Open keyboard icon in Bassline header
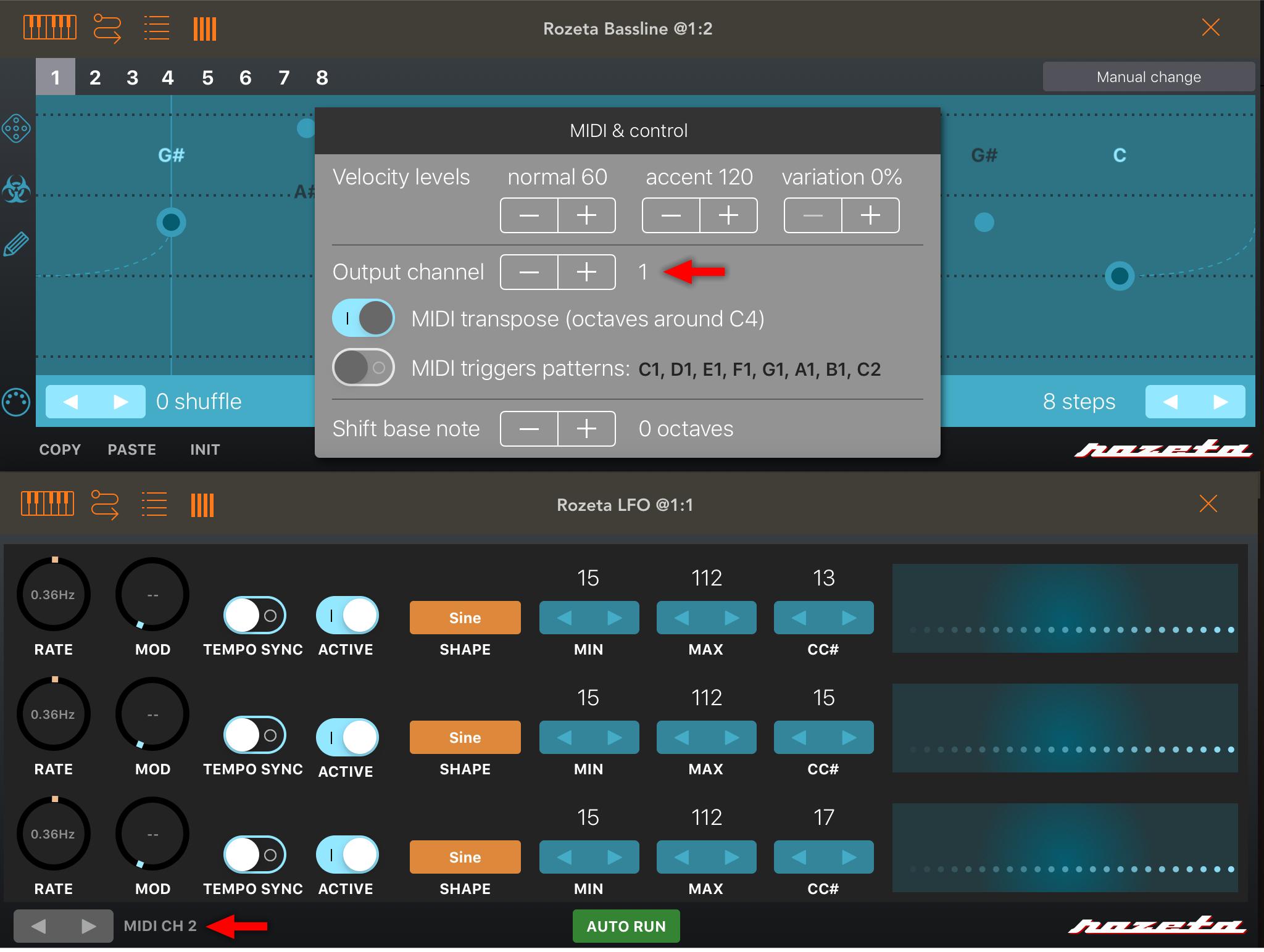 click(49, 28)
